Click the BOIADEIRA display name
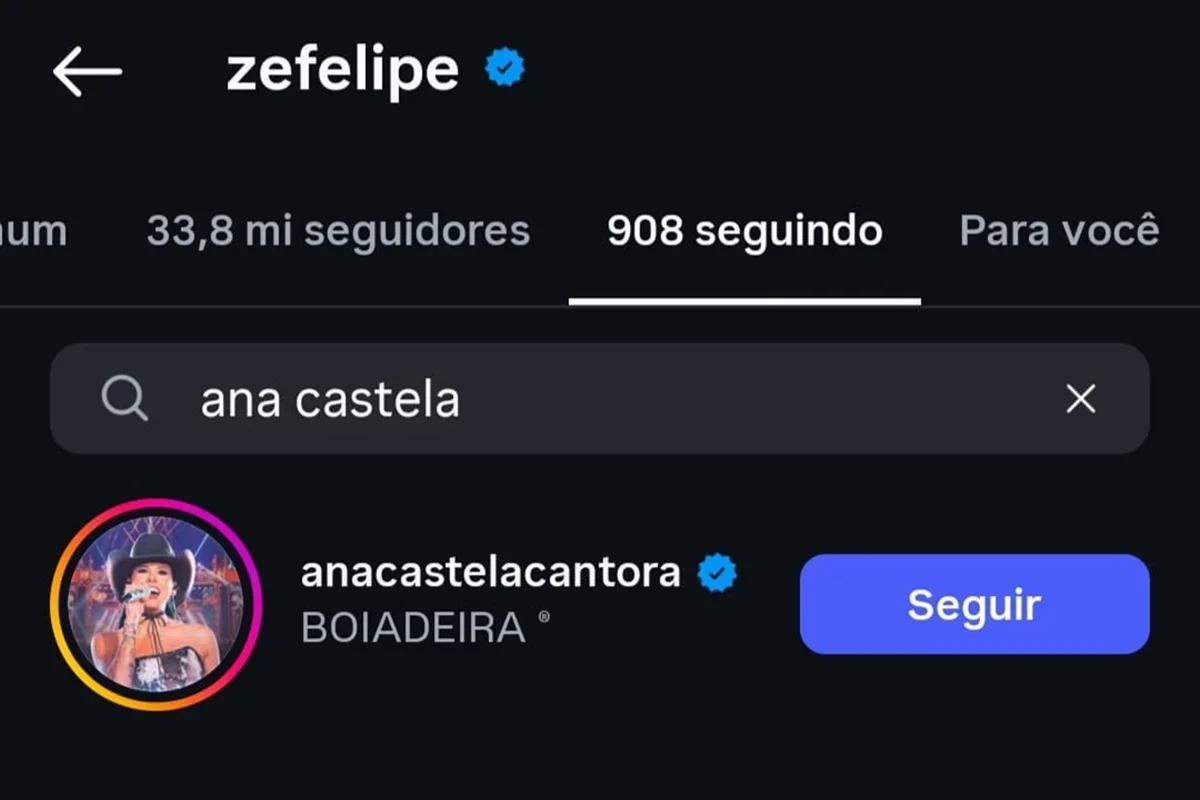This screenshot has height=800, width=1200. pos(413,627)
